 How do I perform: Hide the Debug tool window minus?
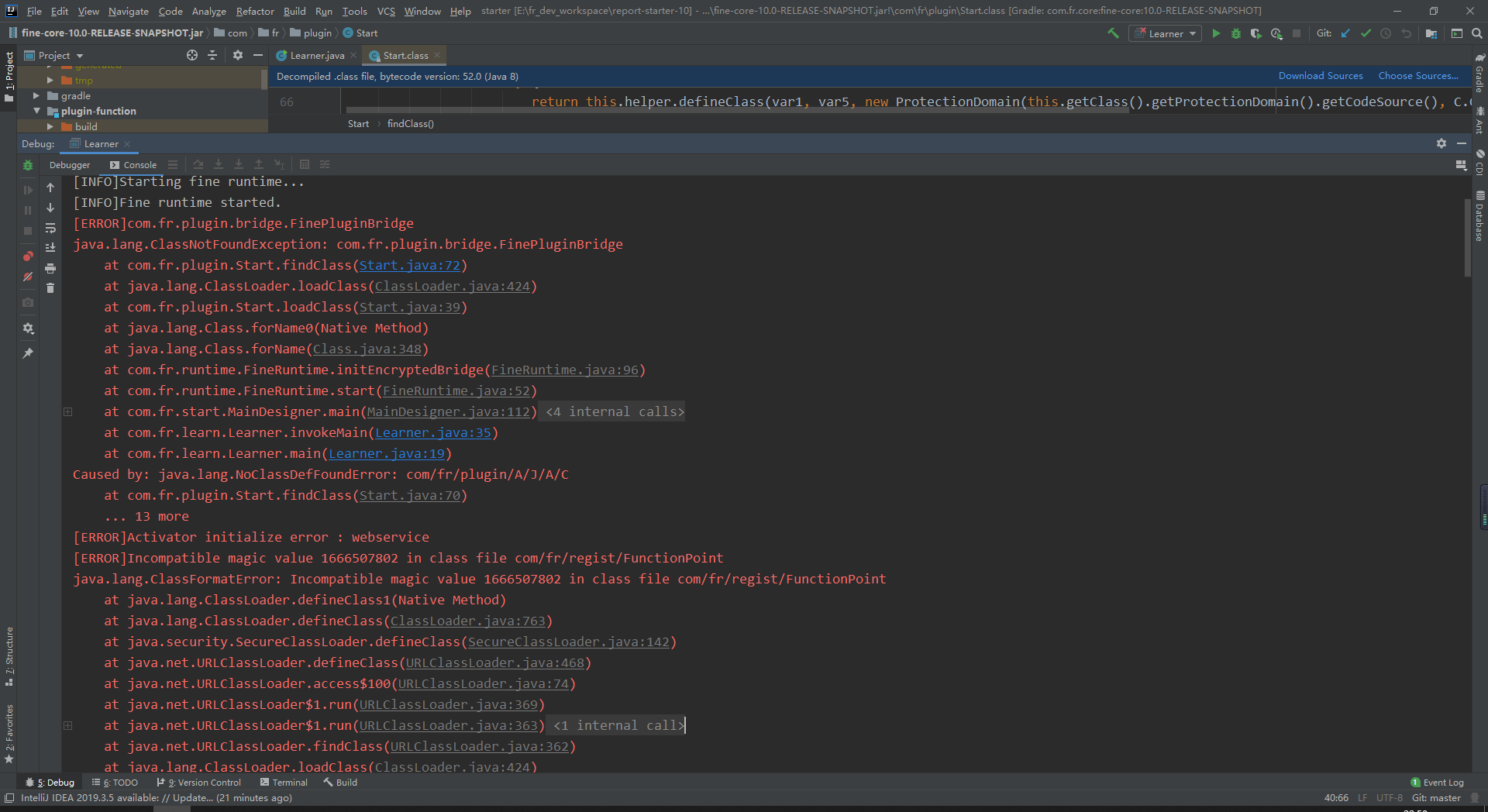1462,143
